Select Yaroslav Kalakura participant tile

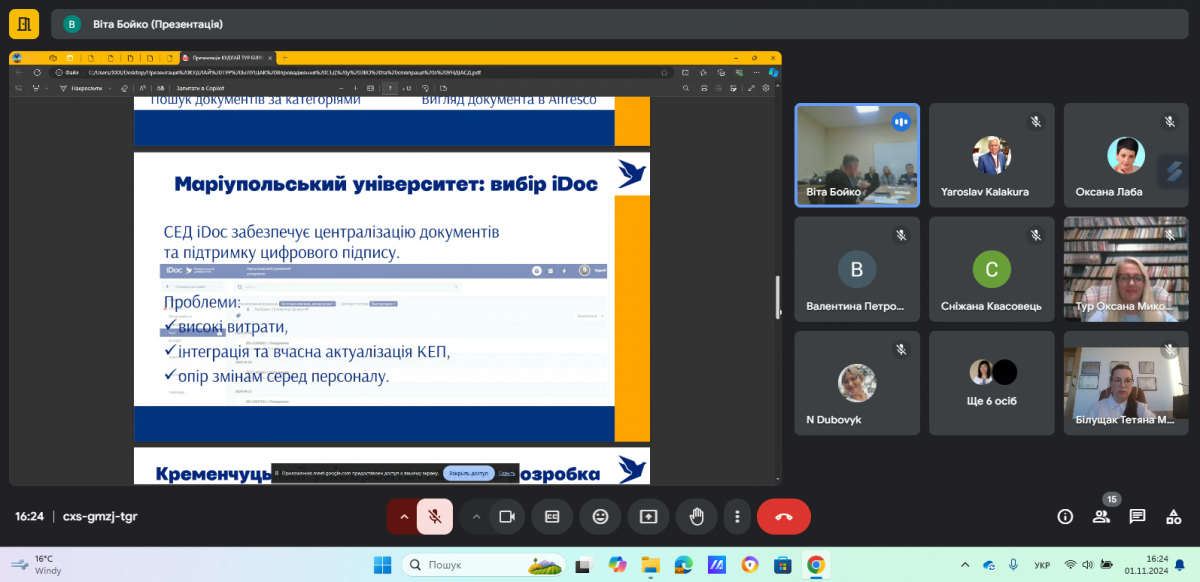[x=991, y=155]
